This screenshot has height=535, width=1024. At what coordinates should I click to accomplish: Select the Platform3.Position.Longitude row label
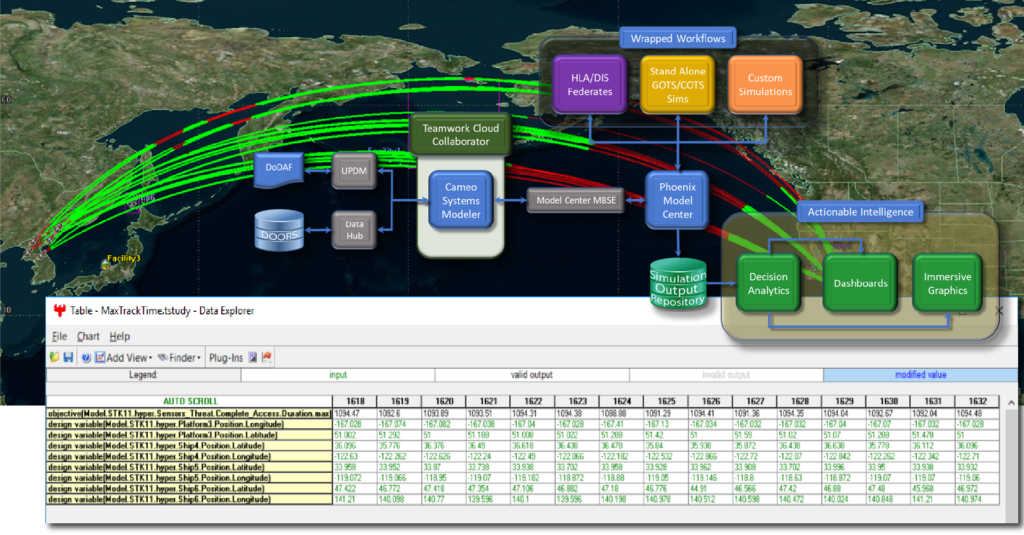[189, 424]
